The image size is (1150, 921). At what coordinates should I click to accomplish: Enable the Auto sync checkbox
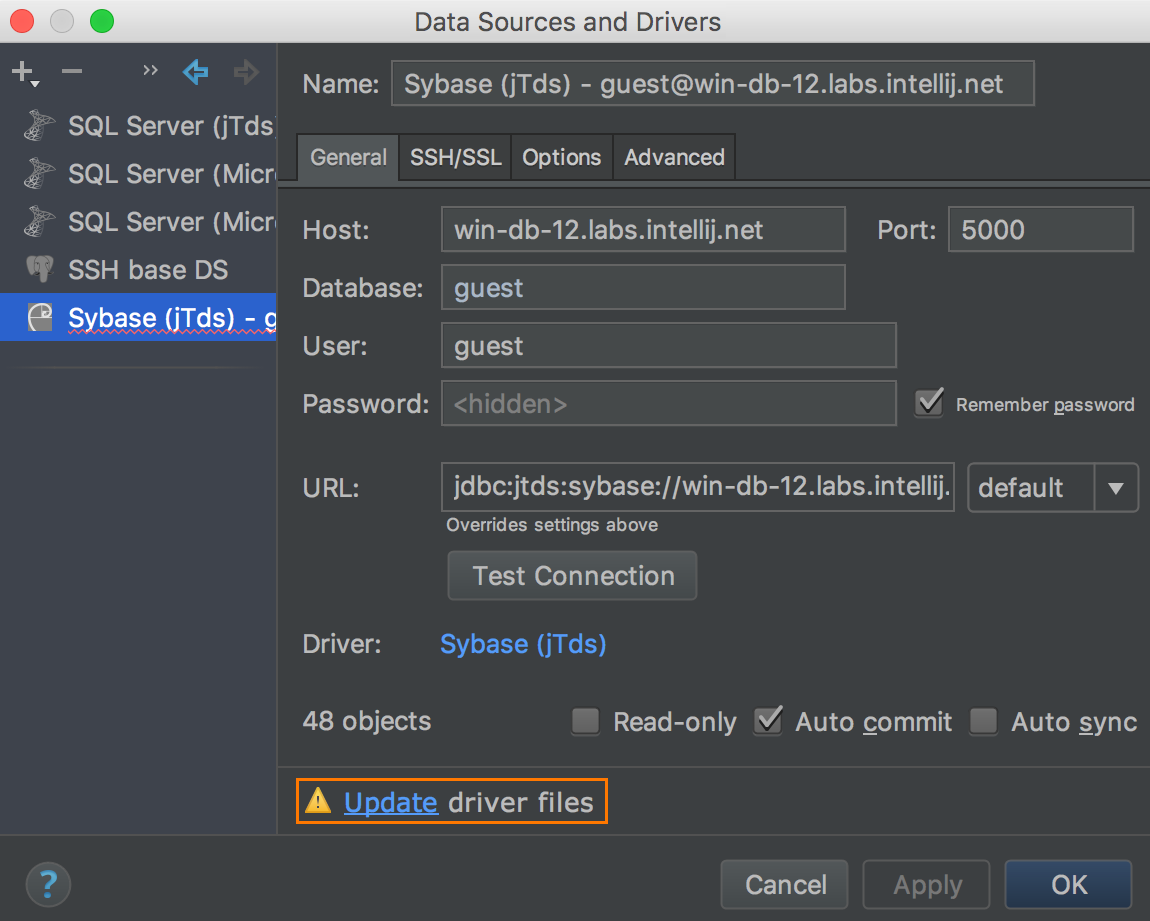(984, 721)
